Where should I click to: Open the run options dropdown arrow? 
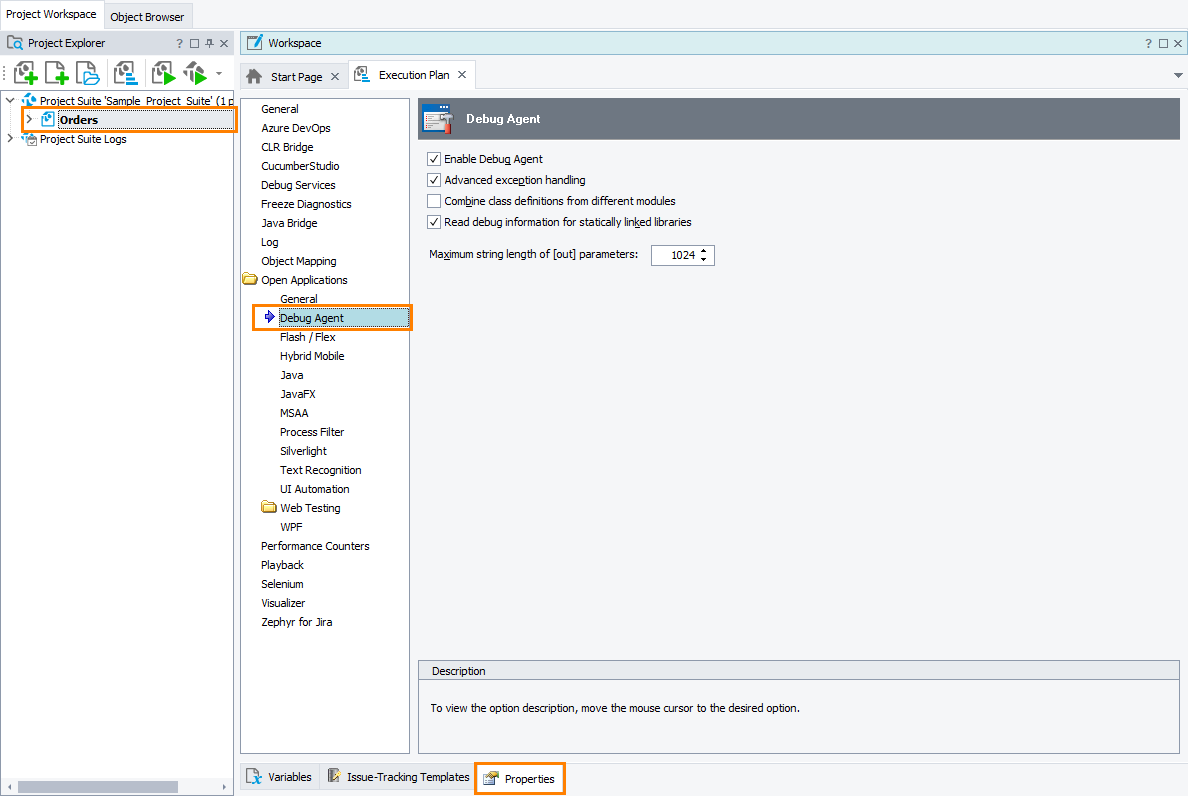(x=218, y=72)
